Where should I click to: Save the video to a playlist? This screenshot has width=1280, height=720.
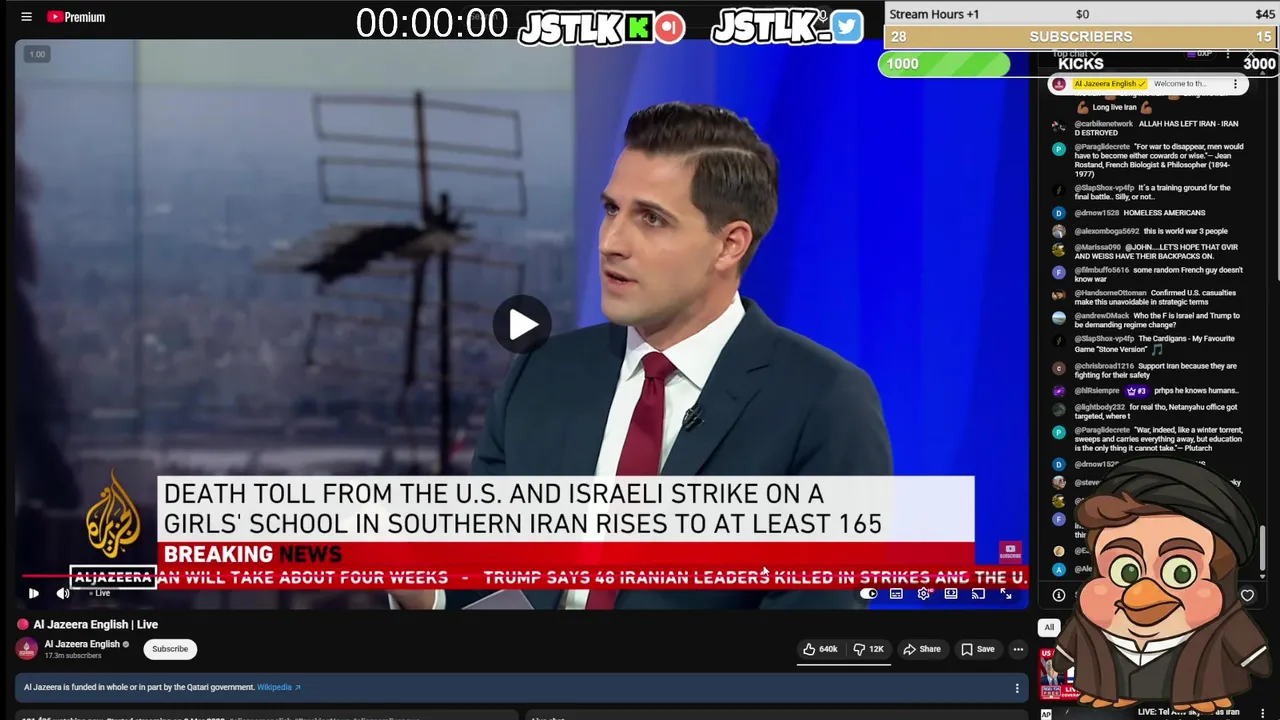[x=977, y=649]
